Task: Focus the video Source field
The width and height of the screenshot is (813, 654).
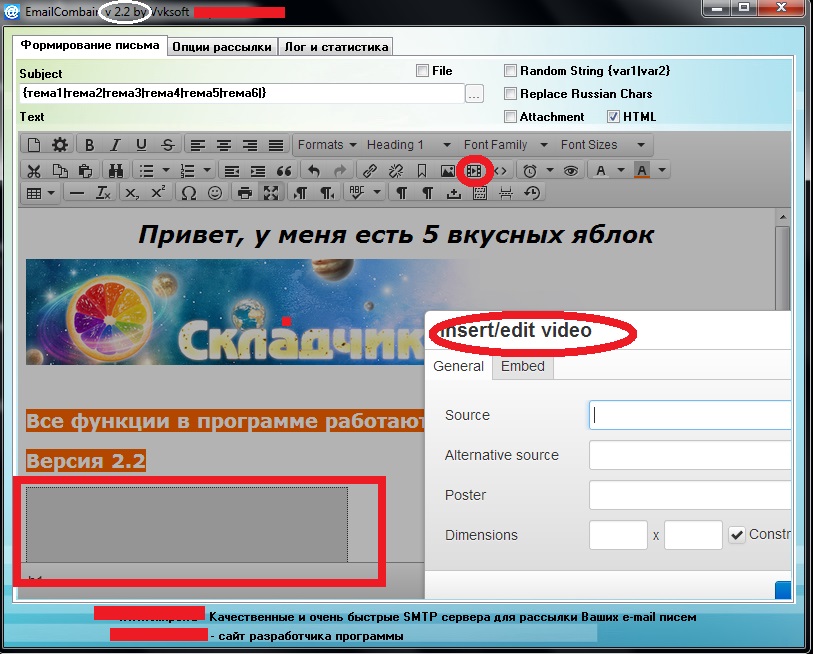Action: tap(690, 415)
